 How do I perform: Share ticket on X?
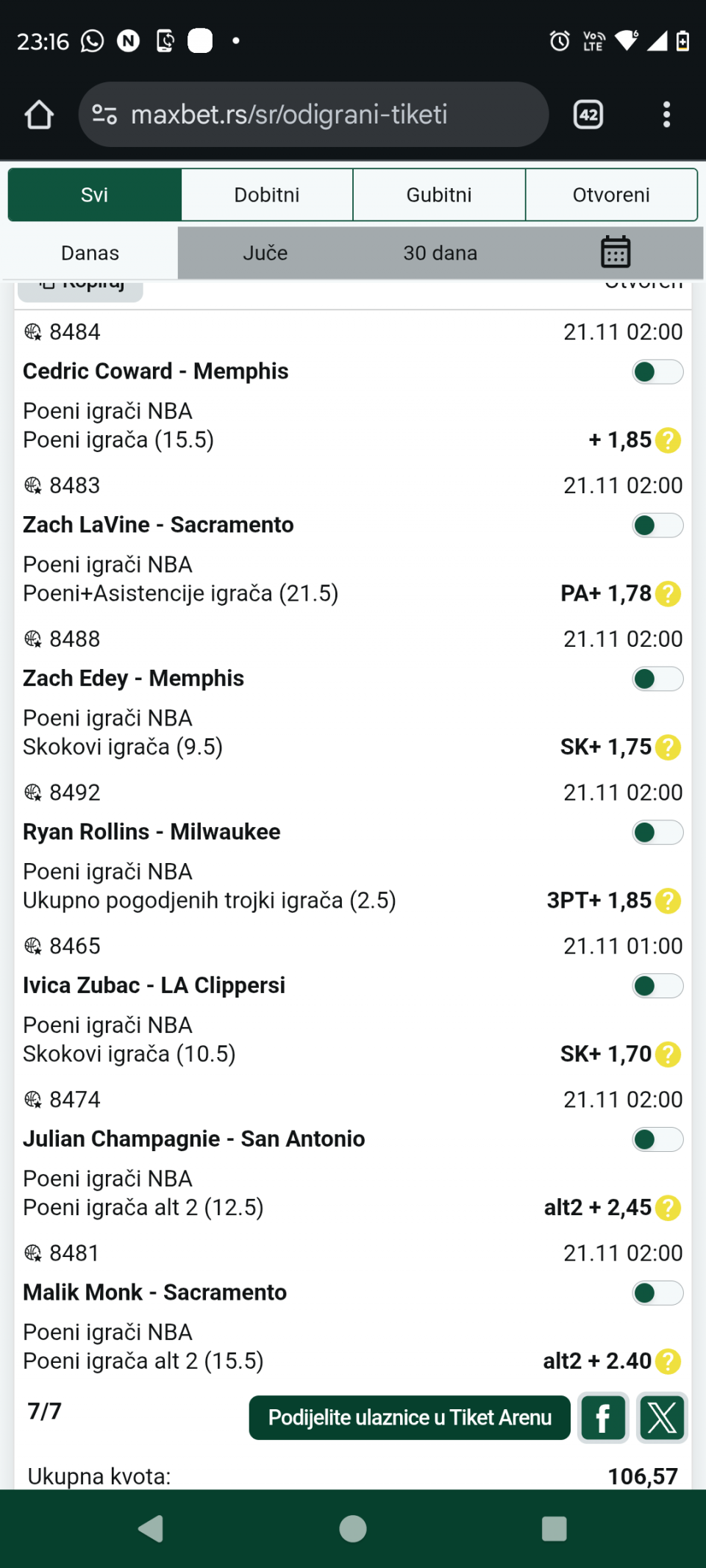click(662, 1417)
